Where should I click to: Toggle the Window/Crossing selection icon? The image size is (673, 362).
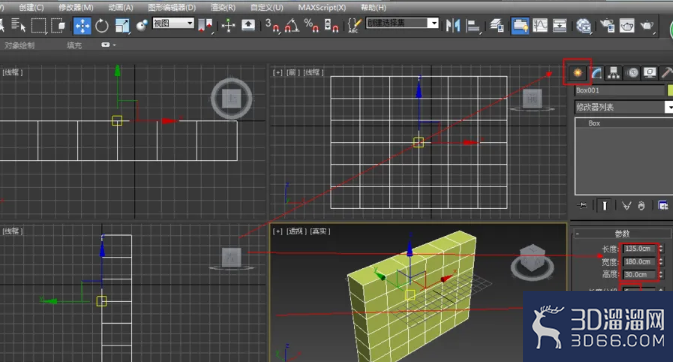58,25
